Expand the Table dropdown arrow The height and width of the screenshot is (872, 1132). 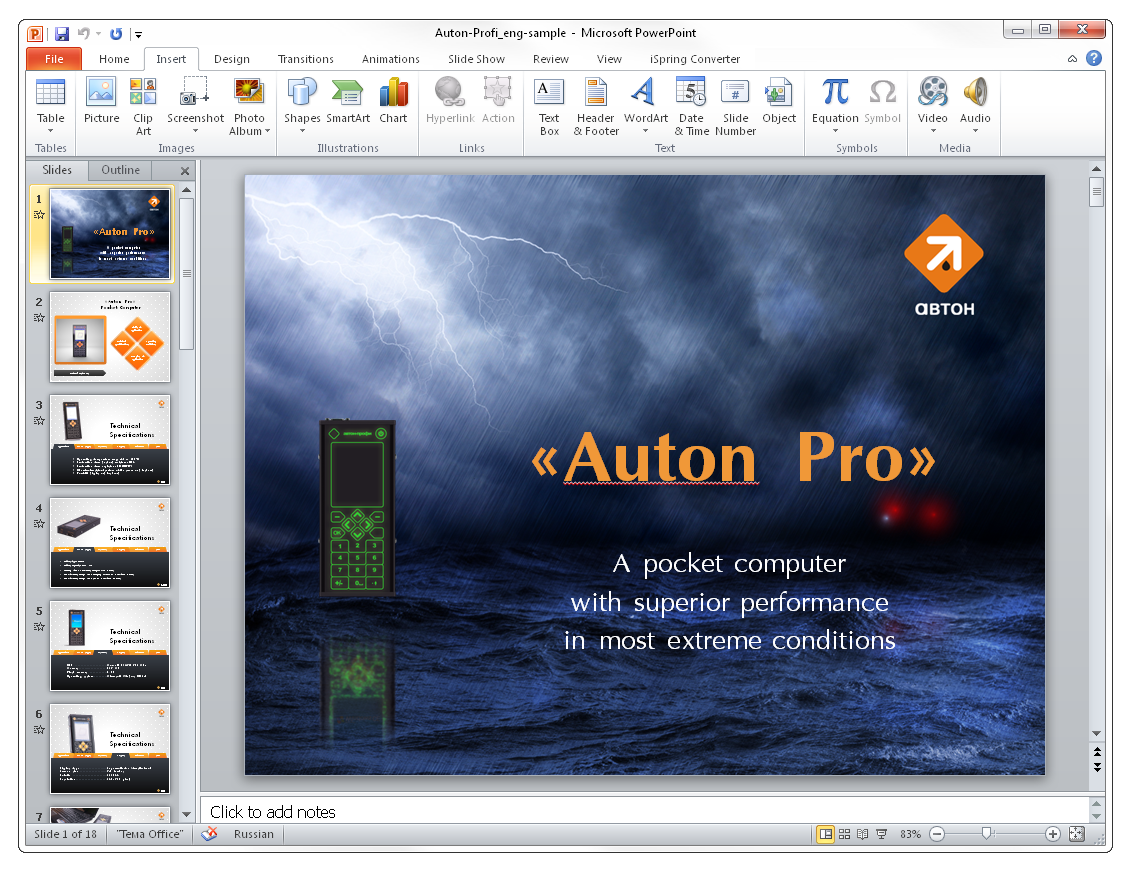point(51,131)
